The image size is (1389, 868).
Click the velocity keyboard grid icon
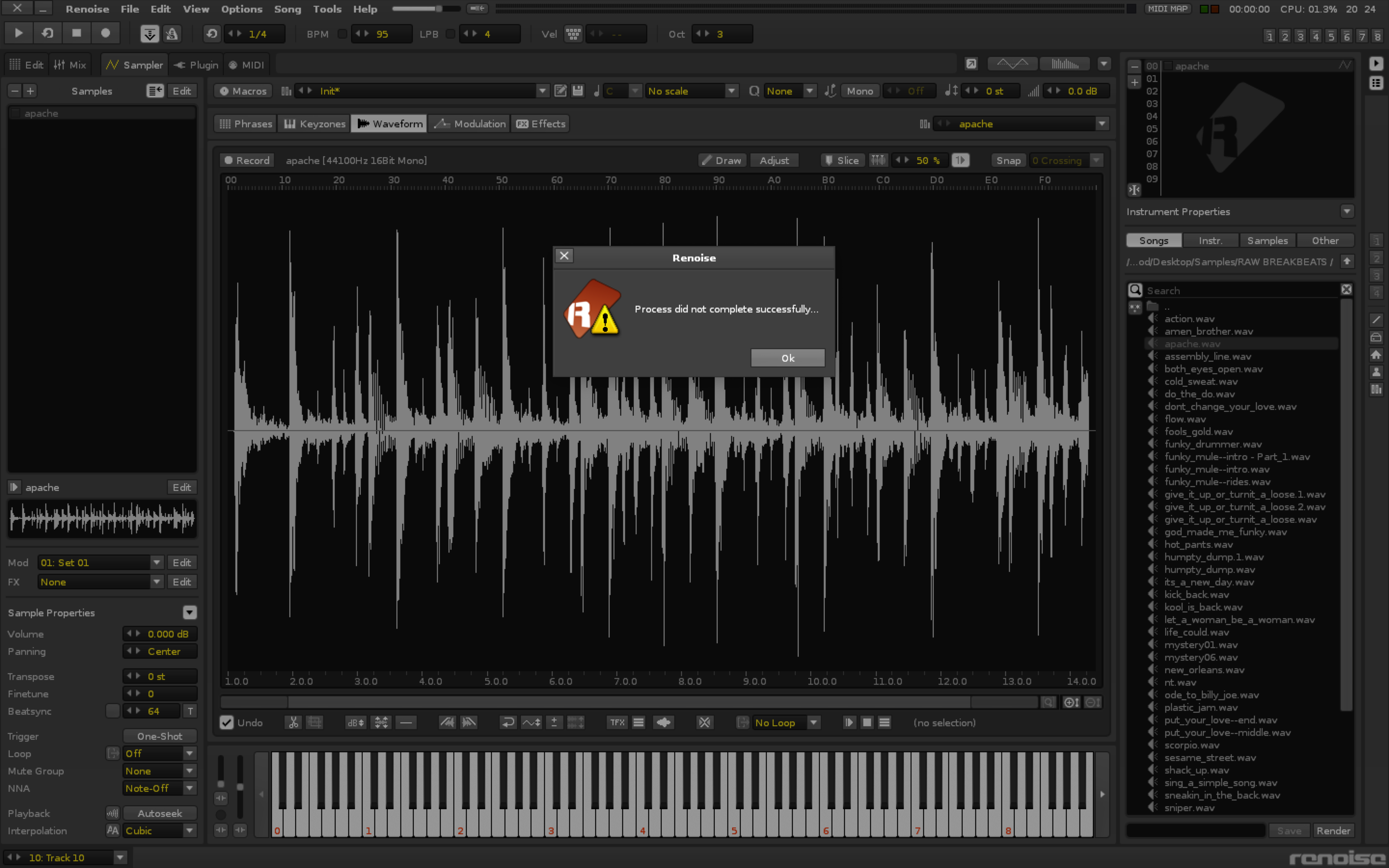coord(573,34)
